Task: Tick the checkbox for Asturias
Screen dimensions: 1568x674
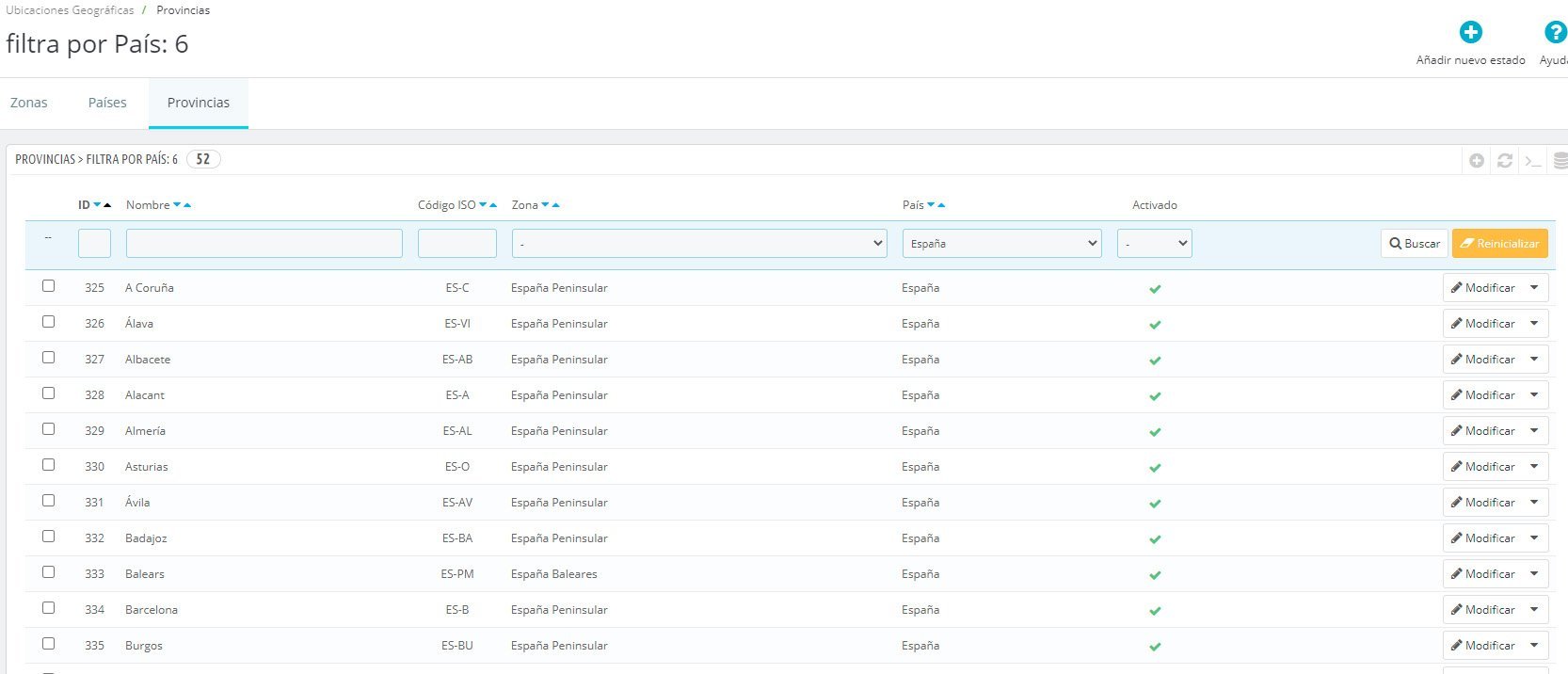Action: click(x=48, y=465)
